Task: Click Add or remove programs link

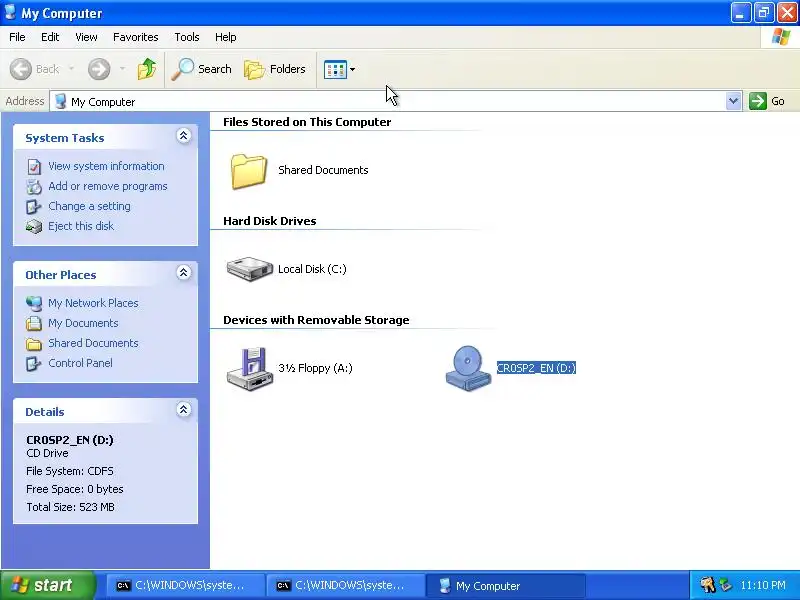Action: tap(108, 186)
